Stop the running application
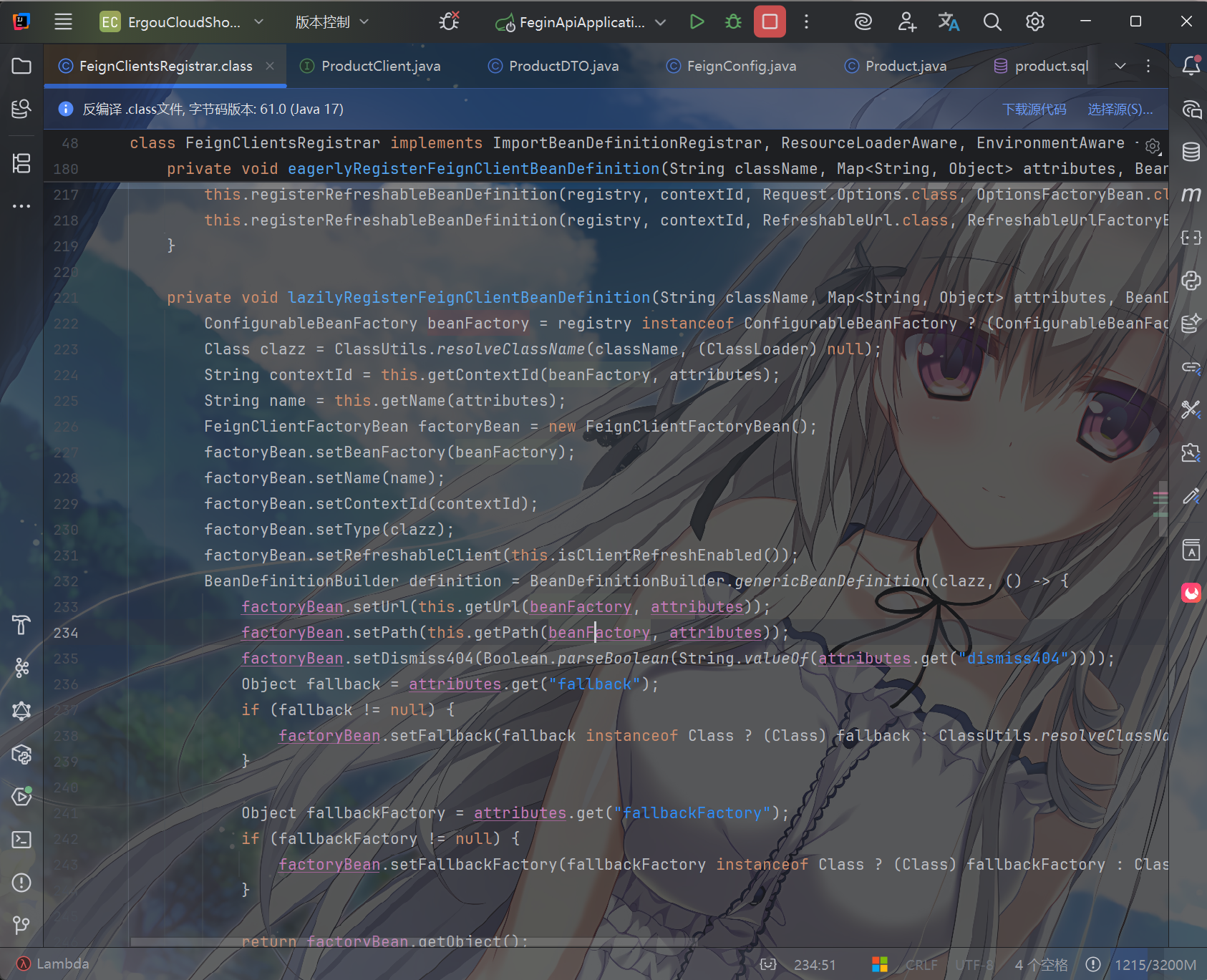This screenshot has width=1207, height=980. [x=770, y=21]
